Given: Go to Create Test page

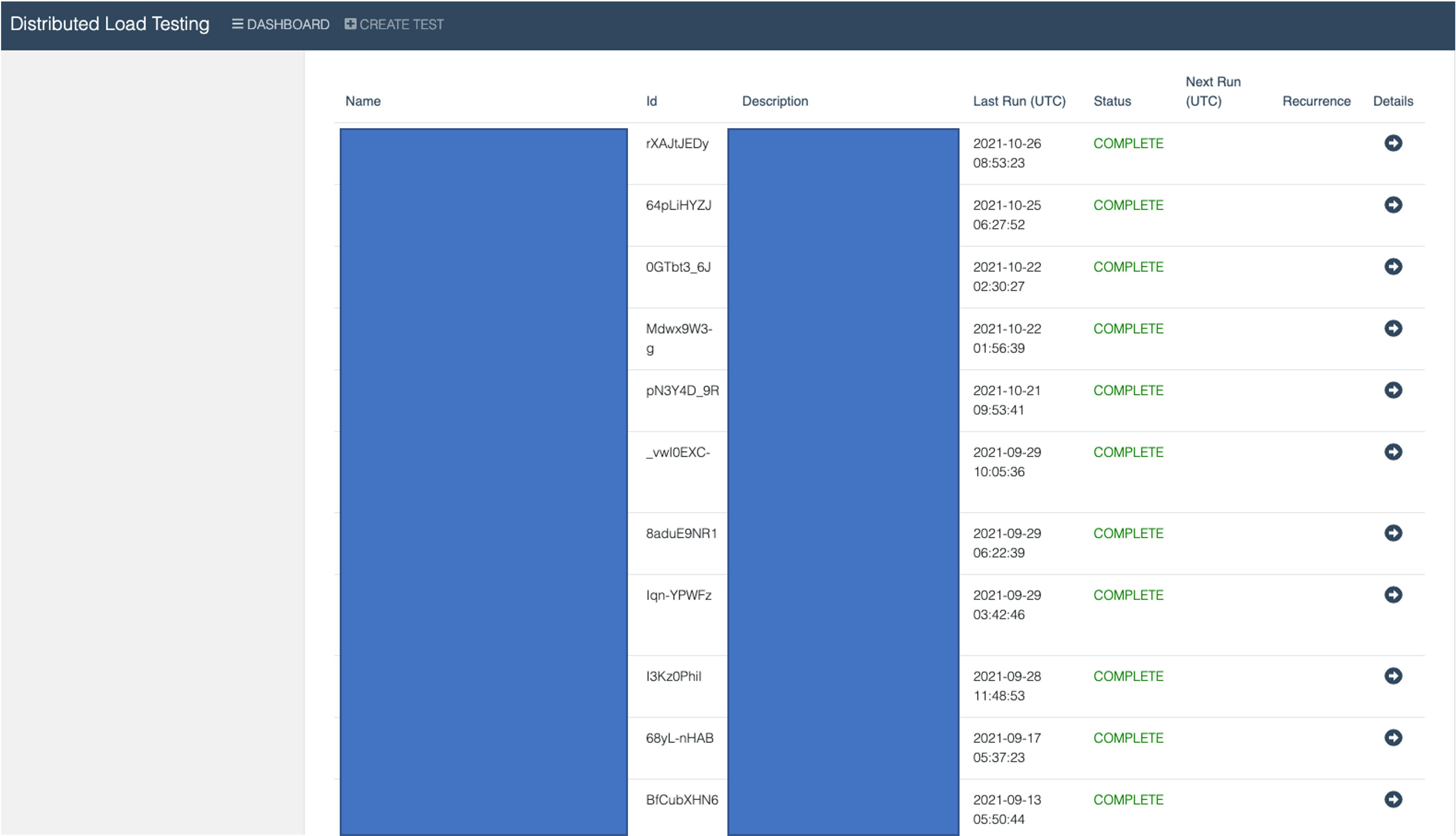Looking at the screenshot, I should click(x=394, y=25).
